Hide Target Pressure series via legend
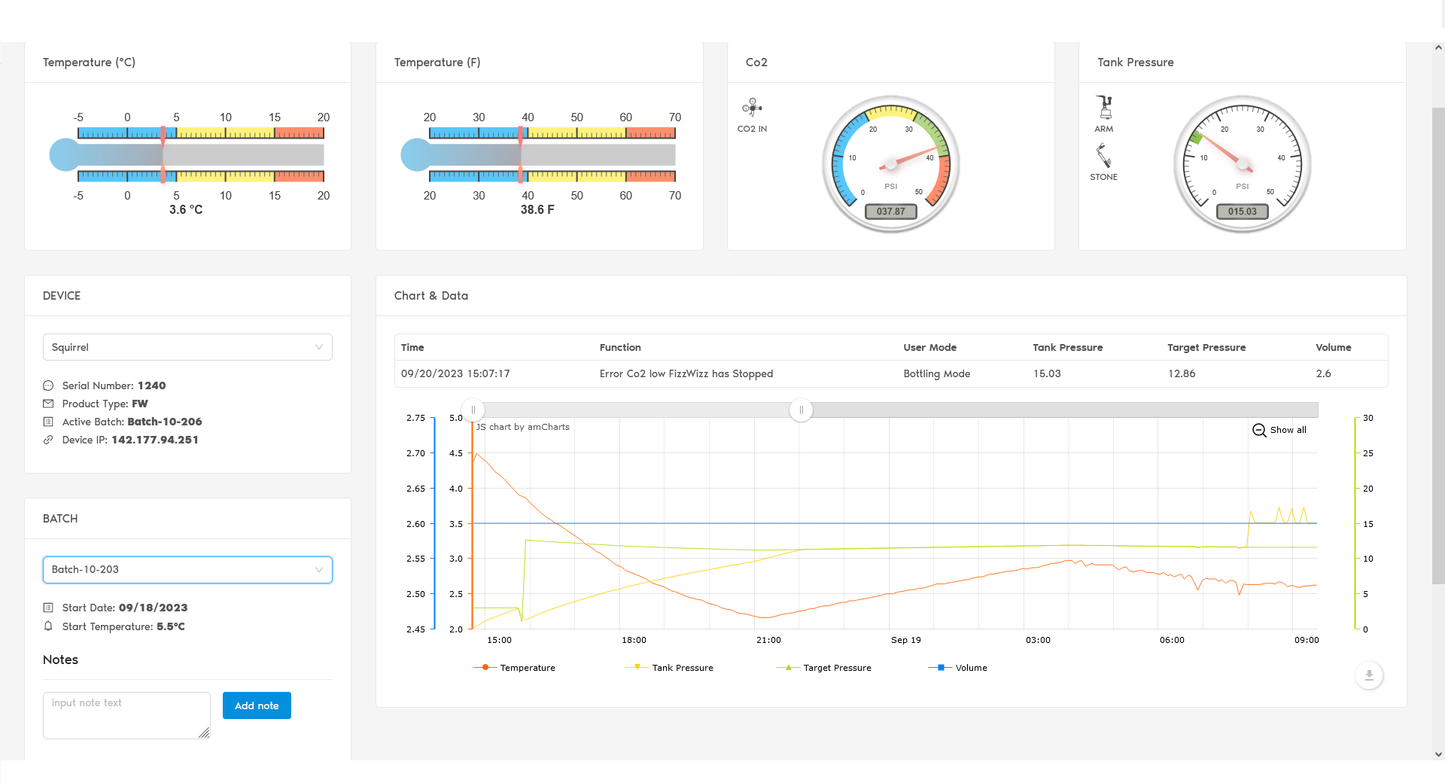The height and width of the screenshot is (783, 1445). tap(824, 668)
